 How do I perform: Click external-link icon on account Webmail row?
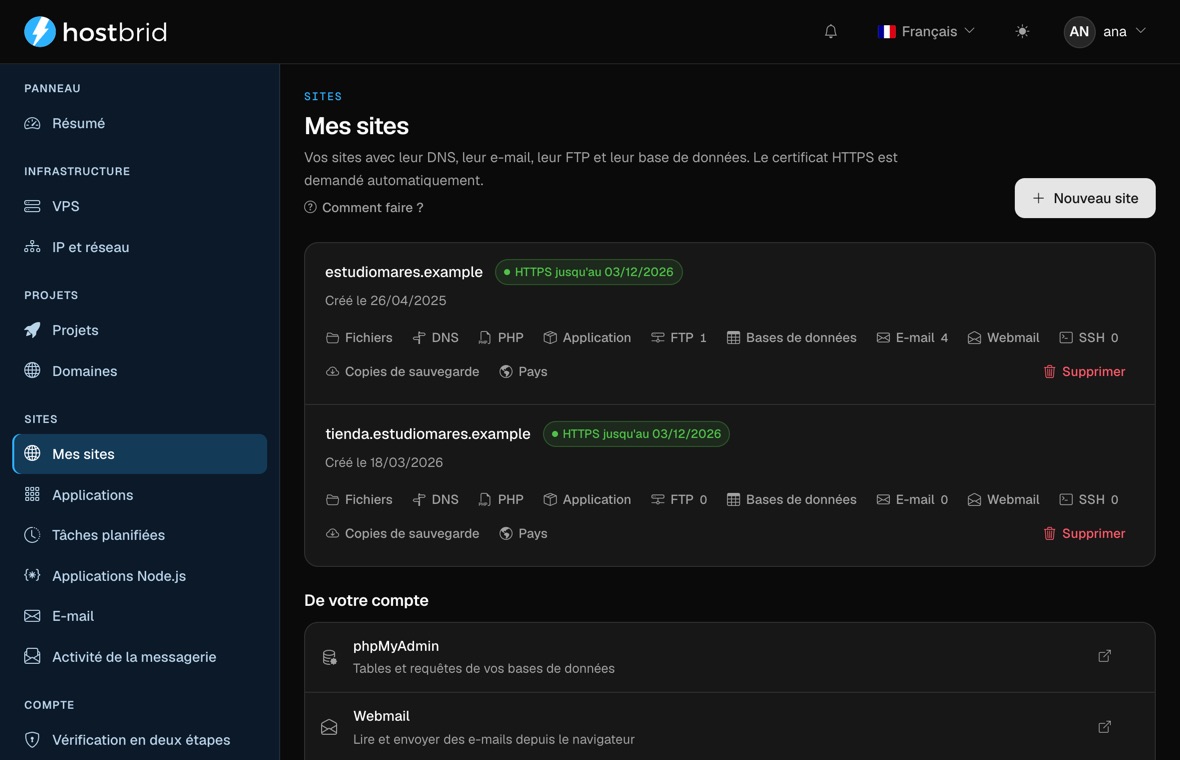coord(1104,727)
